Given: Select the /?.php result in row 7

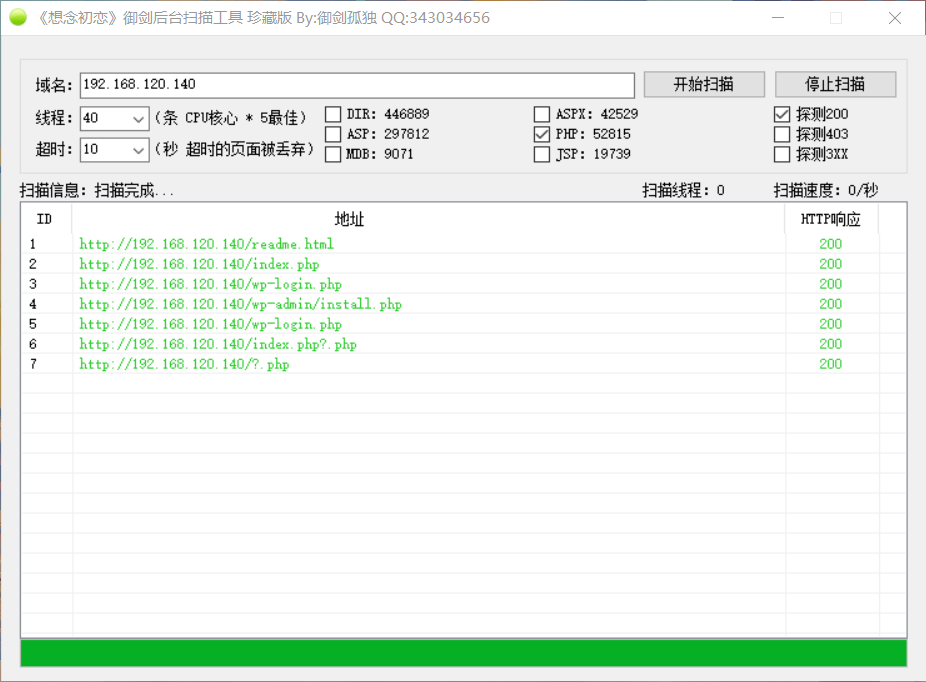Looking at the screenshot, I should tap(463, 364).
